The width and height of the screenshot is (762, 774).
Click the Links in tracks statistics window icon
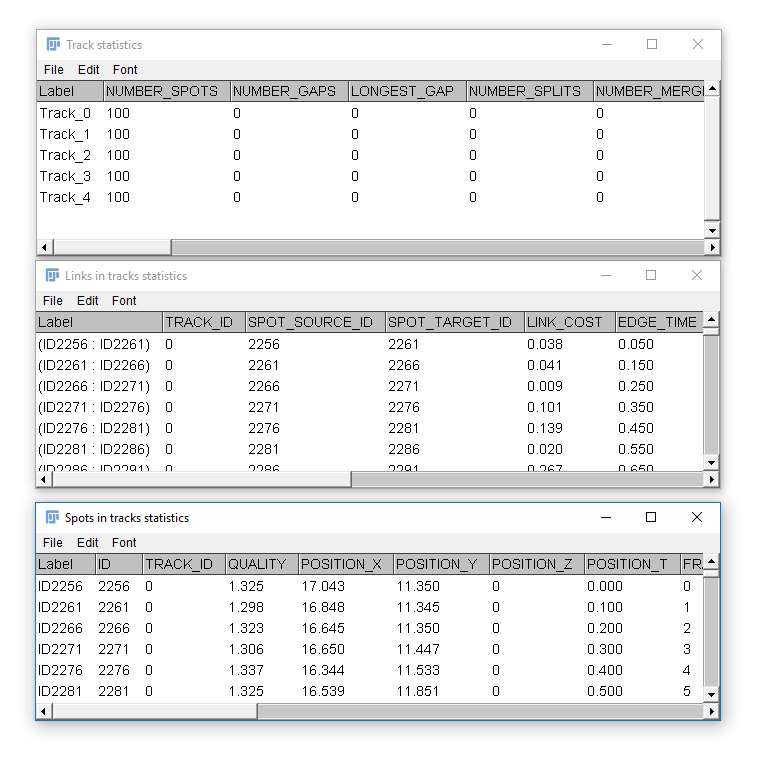53,275
